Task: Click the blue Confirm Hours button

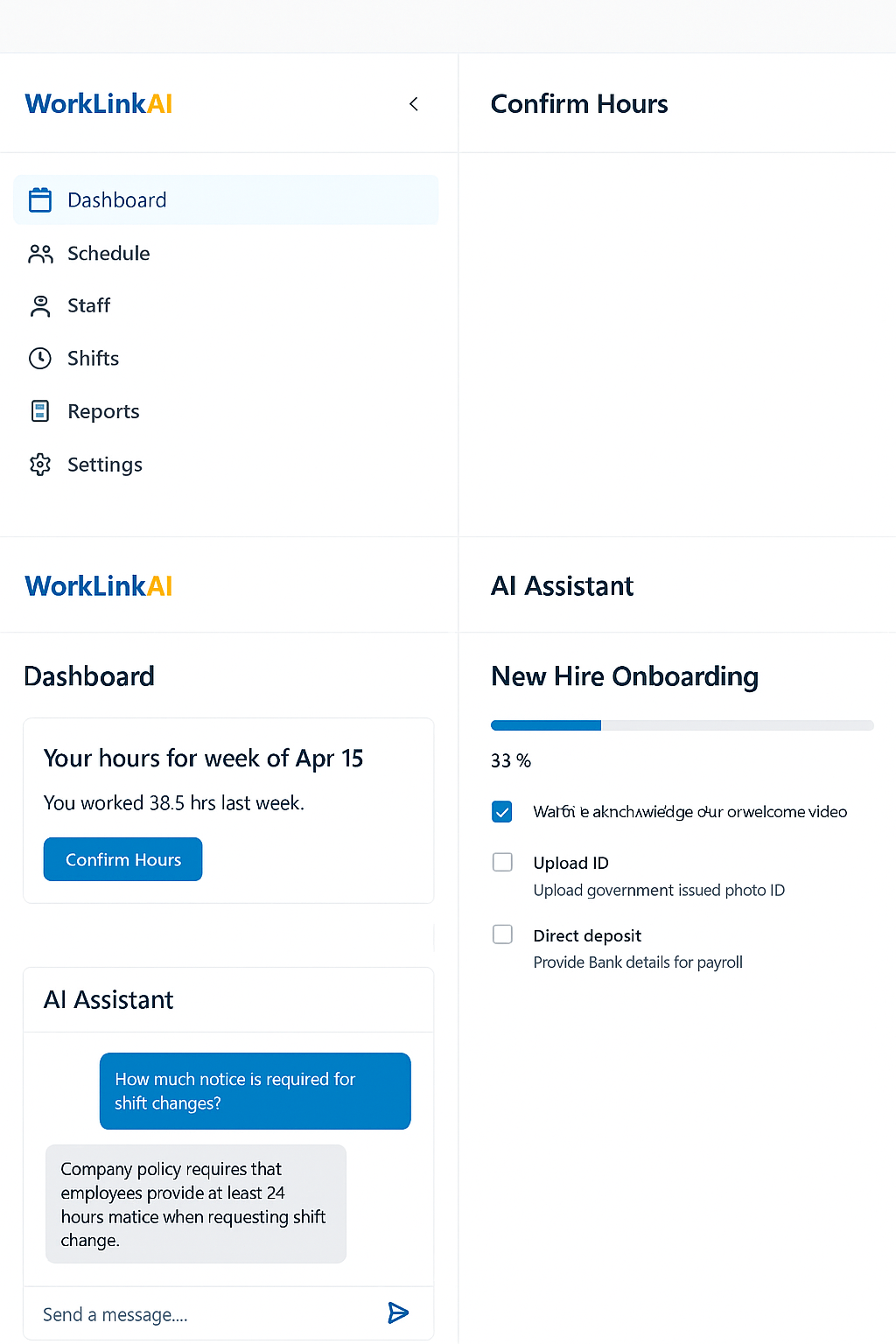Action: pos(122,859)
